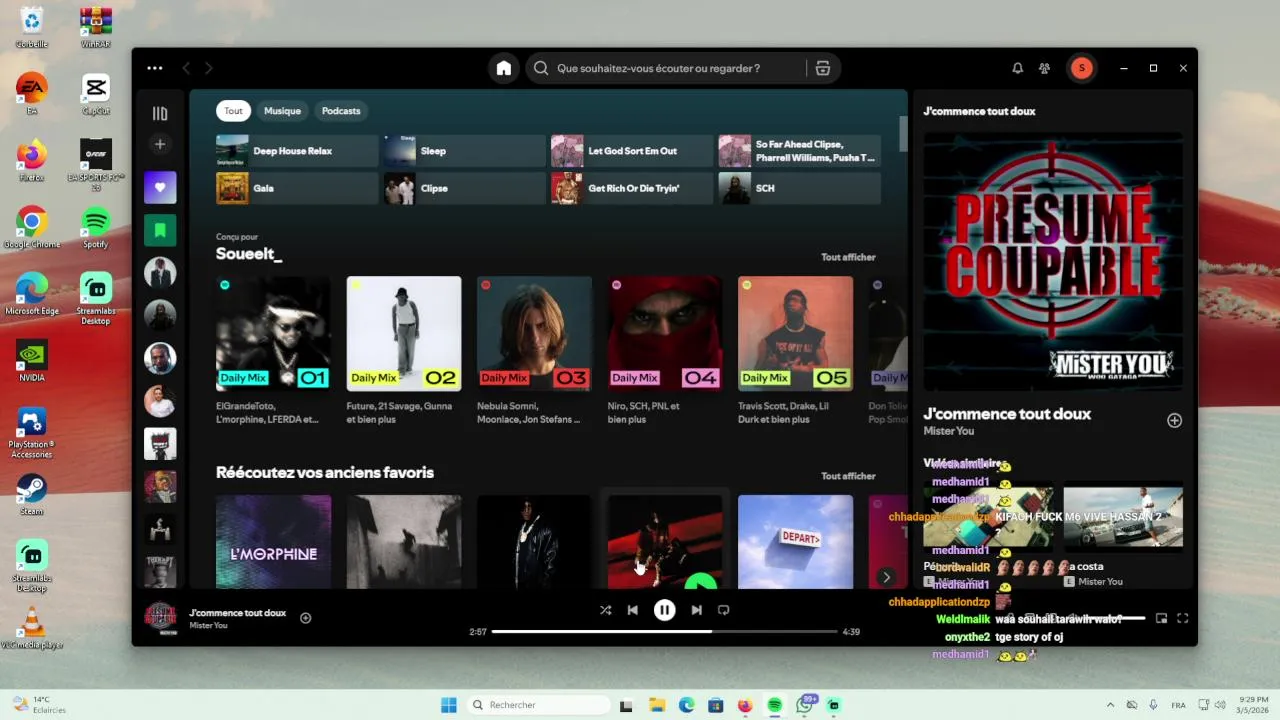
Task: Click the plus create playlist icon in sidebar
Action: (160, 144)
